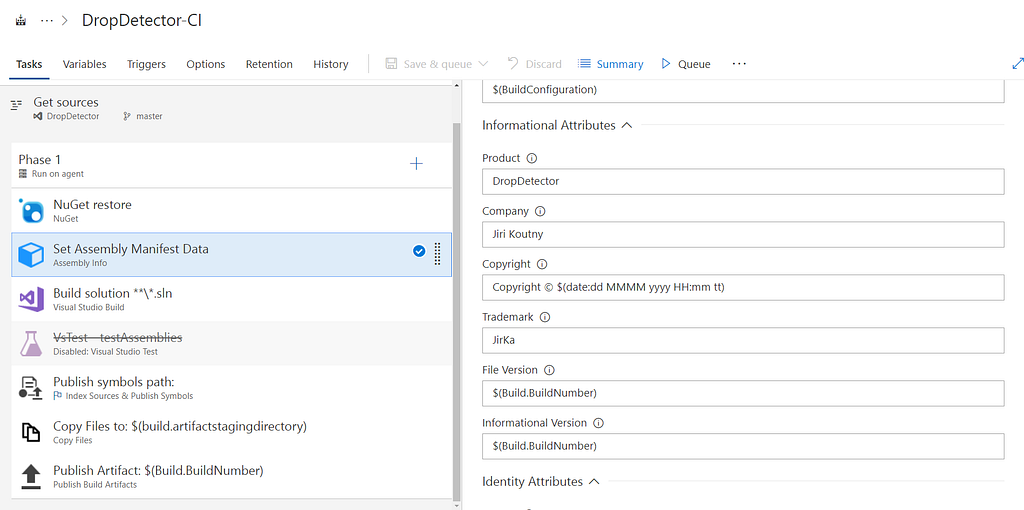1024x510 pixels.
Task: Add a task to Phase 1
Action: (416, 164)
